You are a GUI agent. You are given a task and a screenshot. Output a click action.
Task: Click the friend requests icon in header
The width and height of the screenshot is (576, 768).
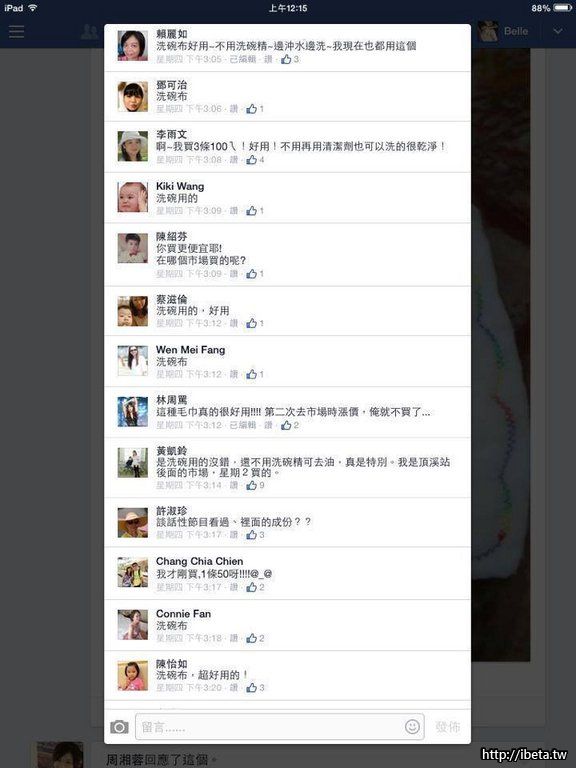click(x=89, y=32)
